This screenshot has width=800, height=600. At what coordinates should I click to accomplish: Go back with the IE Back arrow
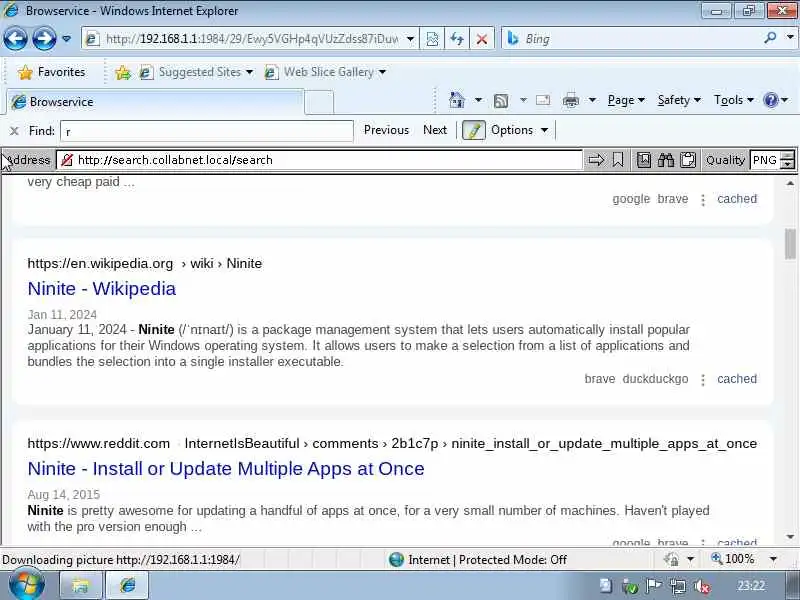coord(15,38)
